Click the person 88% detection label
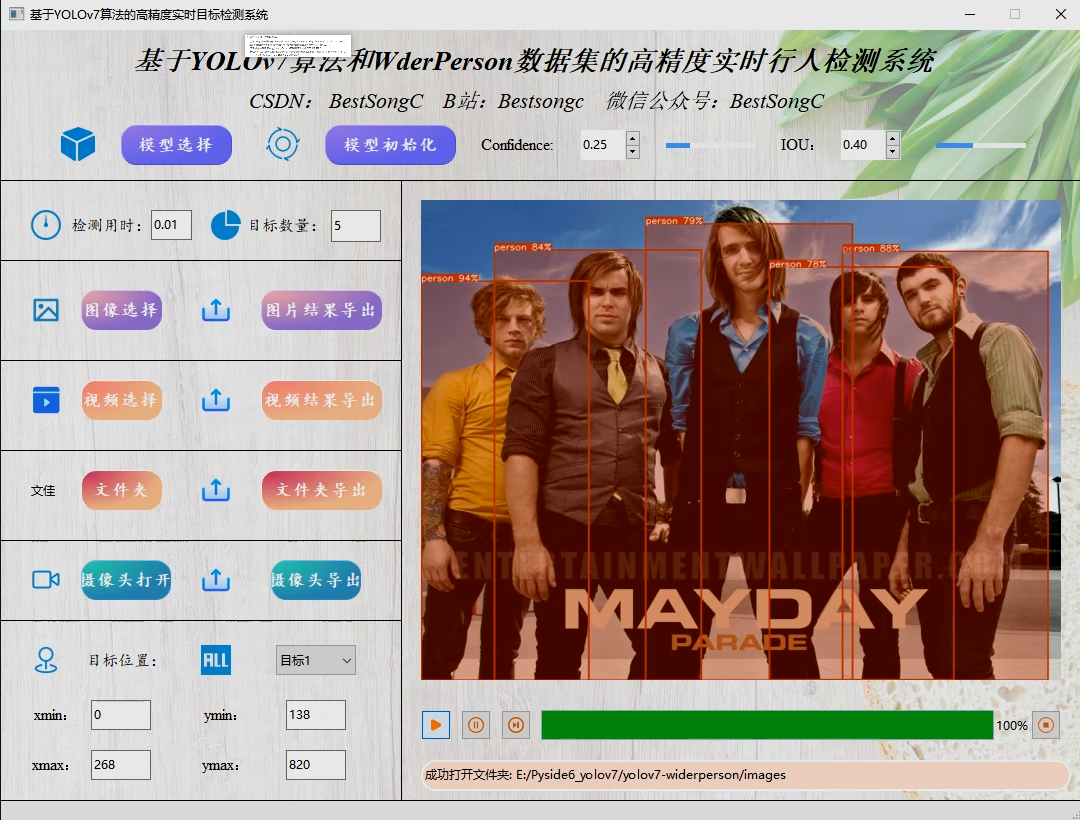Viewport: 1080px width, 820px height. (871, 248)
